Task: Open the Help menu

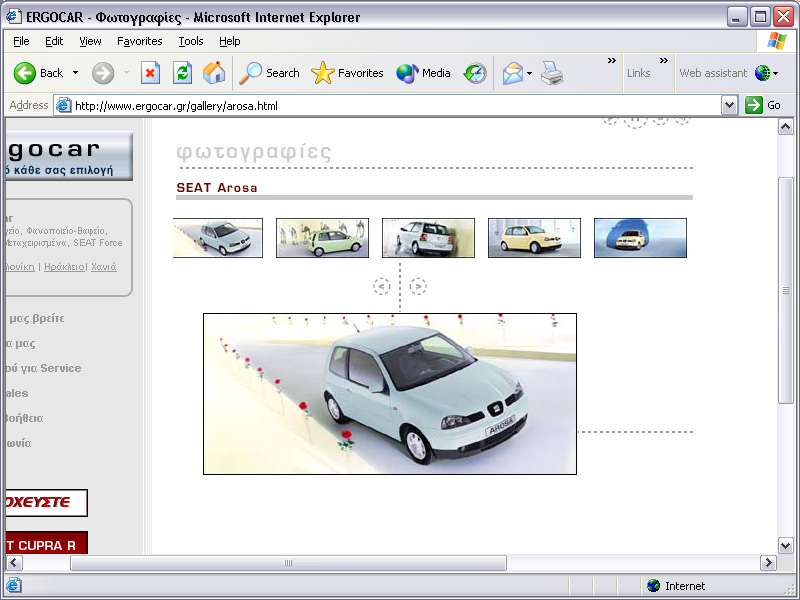Action: click(x=230, y=41)
